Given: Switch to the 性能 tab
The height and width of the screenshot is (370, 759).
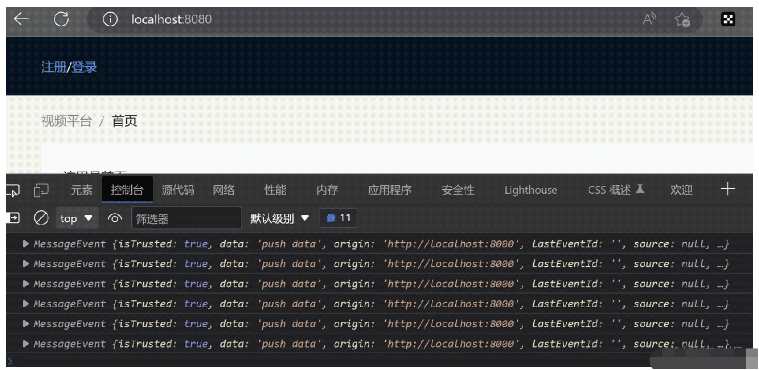Looking at the screenshot, I should click(x=275, y=190).
